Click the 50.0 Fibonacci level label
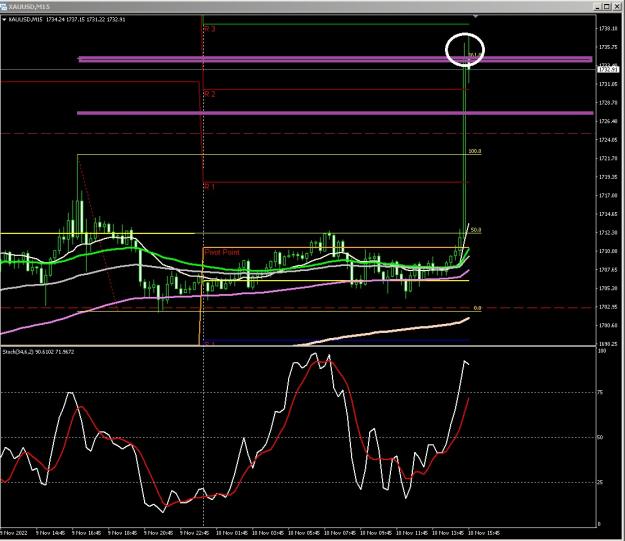The height and width of the screenshot is (541, 625). pyautogui.click(x=476, y=230)
